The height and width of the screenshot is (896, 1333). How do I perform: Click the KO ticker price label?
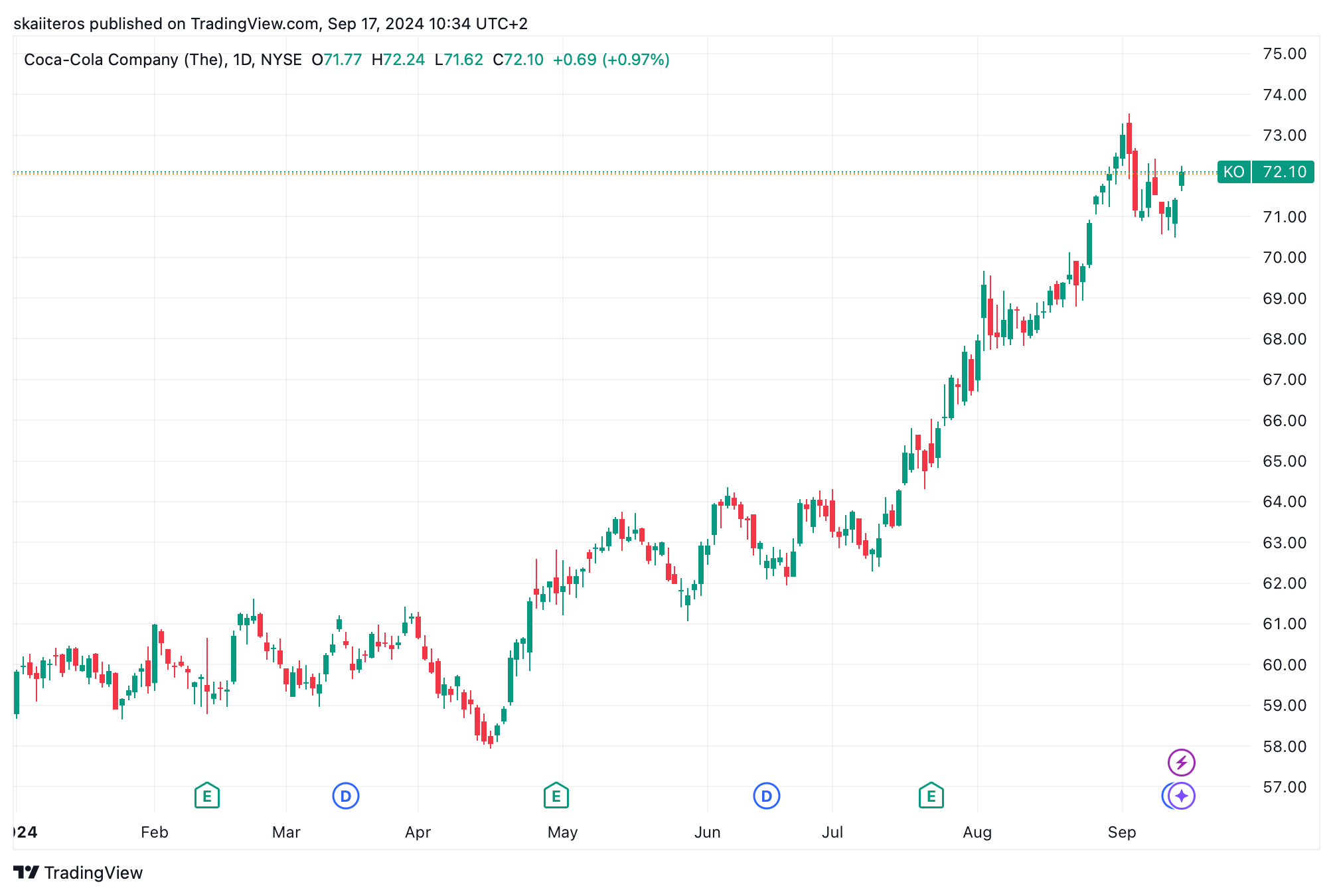(x=1234, y=172)
